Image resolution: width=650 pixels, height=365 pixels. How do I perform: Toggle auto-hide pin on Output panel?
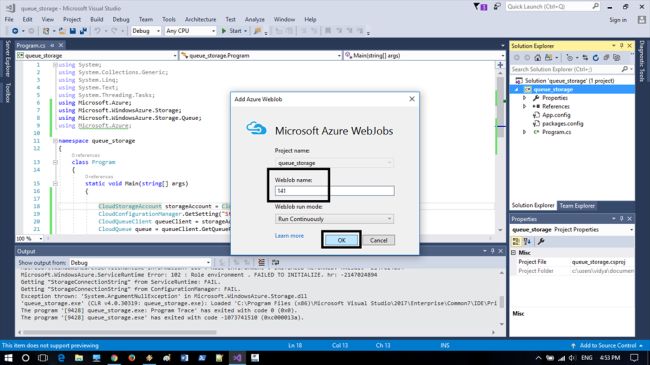(492, 251)
